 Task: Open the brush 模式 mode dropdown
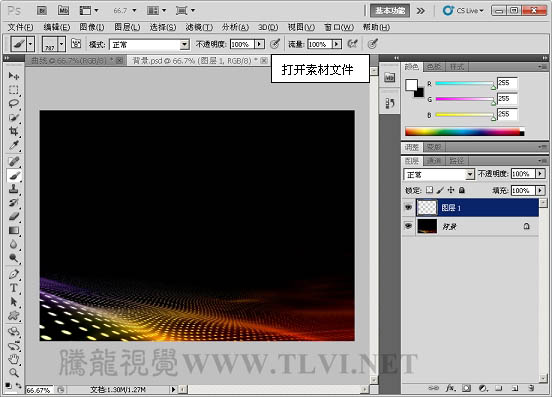coord(184,45)
